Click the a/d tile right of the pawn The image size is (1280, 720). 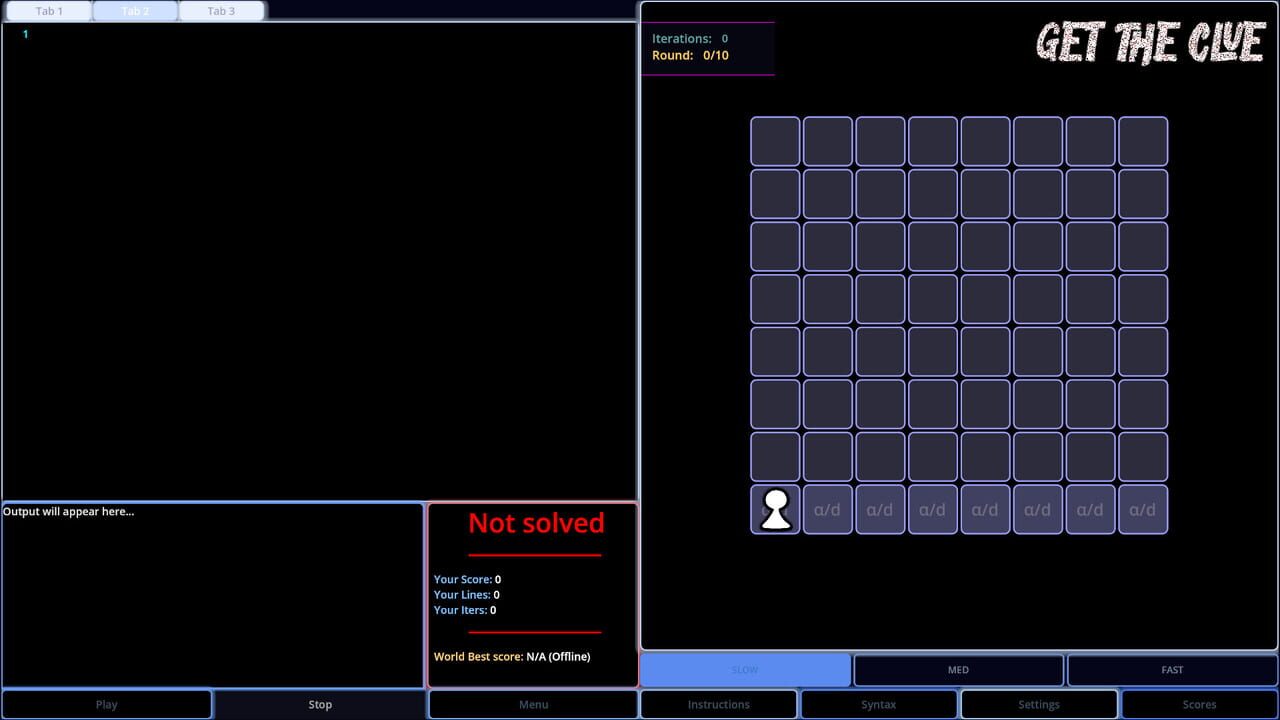827,509
